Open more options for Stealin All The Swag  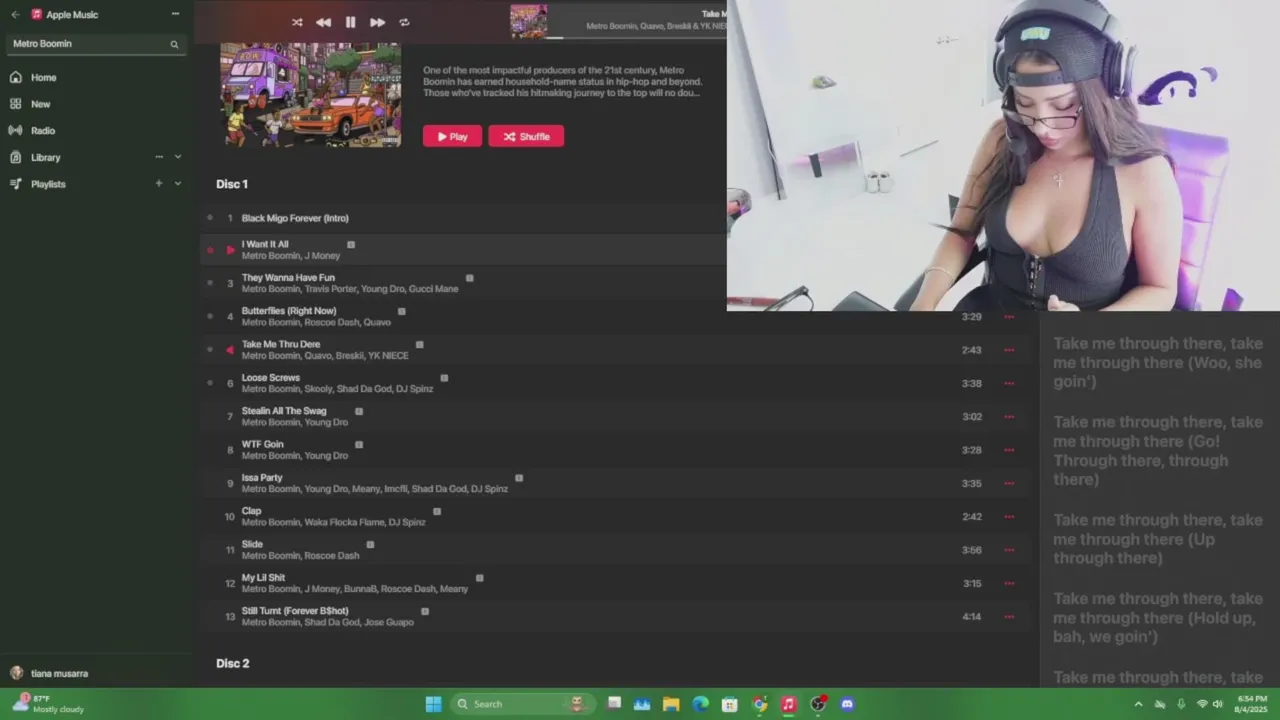[1009, 417]
